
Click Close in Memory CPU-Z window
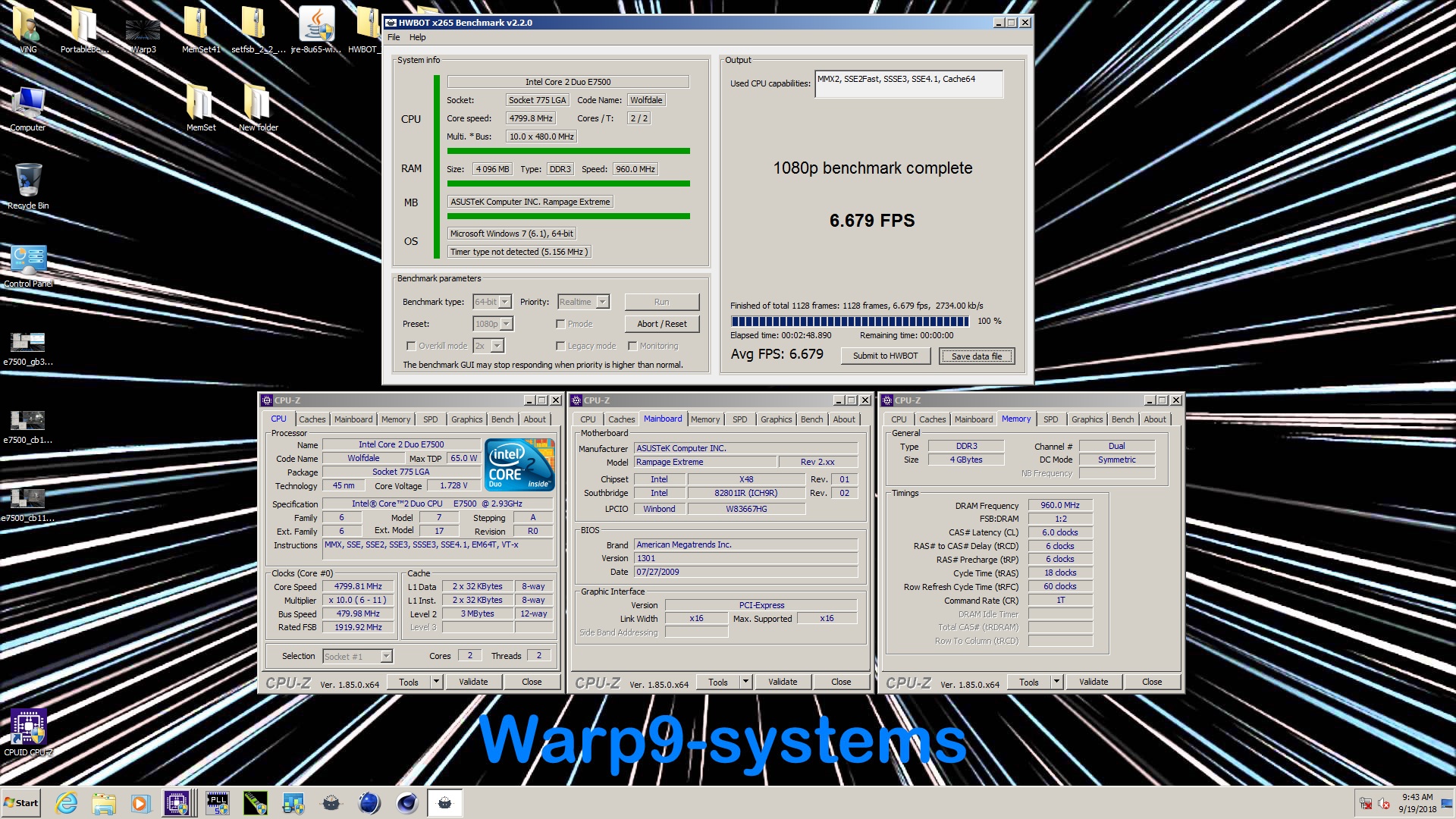1152,682
